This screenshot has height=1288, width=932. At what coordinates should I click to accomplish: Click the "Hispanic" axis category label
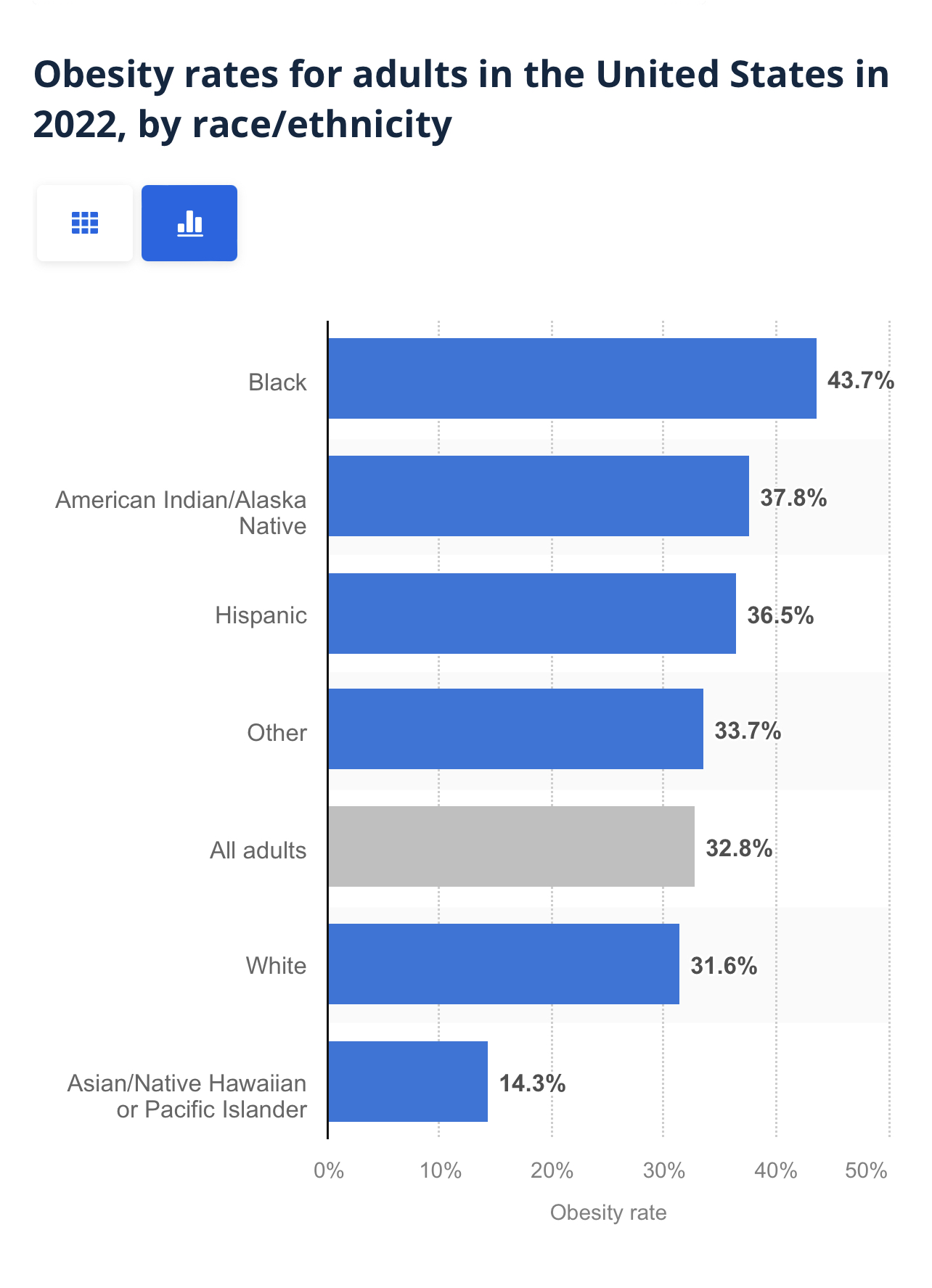(261, 615)
